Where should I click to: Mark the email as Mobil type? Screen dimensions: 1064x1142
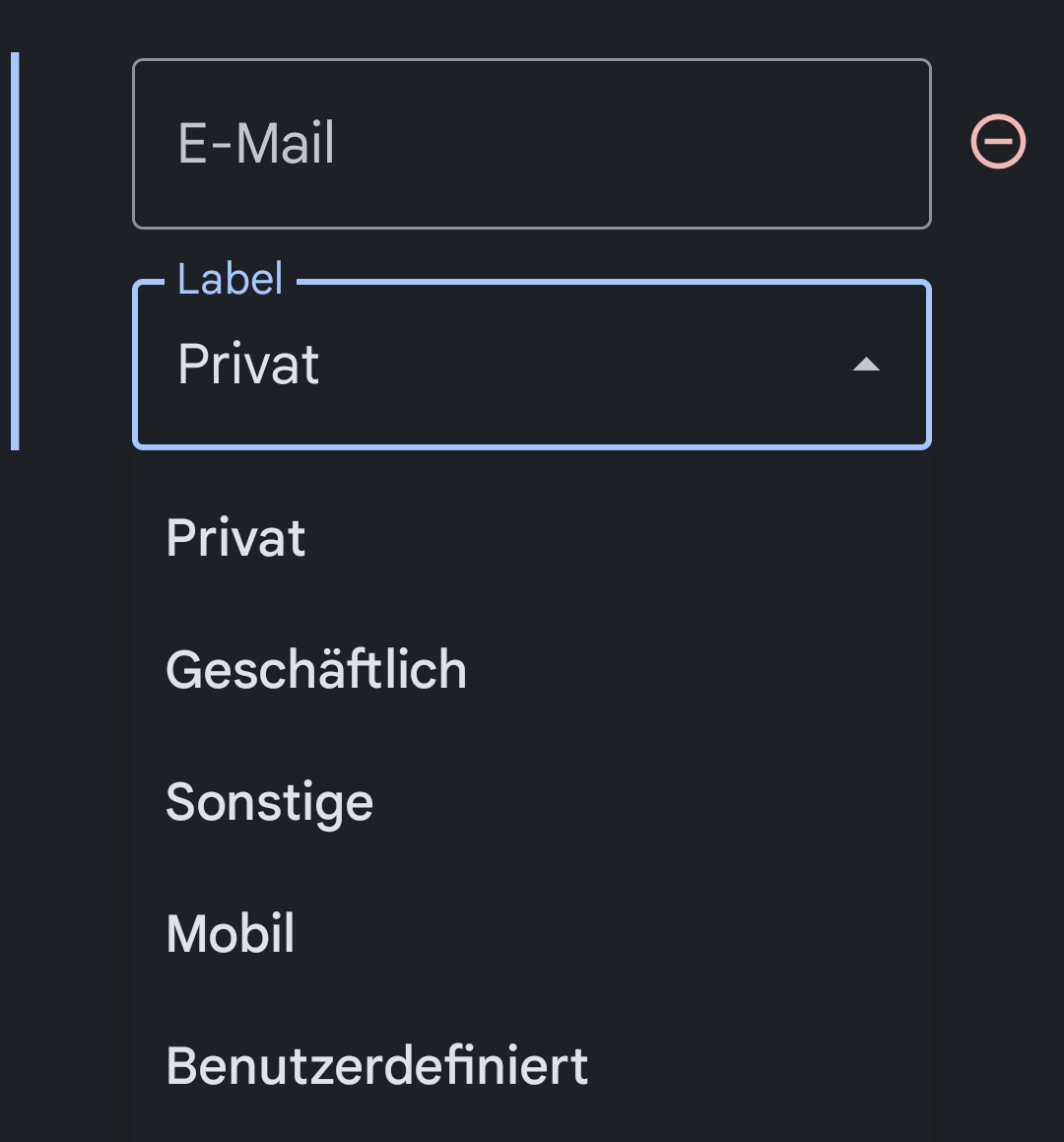pyautogui.click(x=232, y=933)
